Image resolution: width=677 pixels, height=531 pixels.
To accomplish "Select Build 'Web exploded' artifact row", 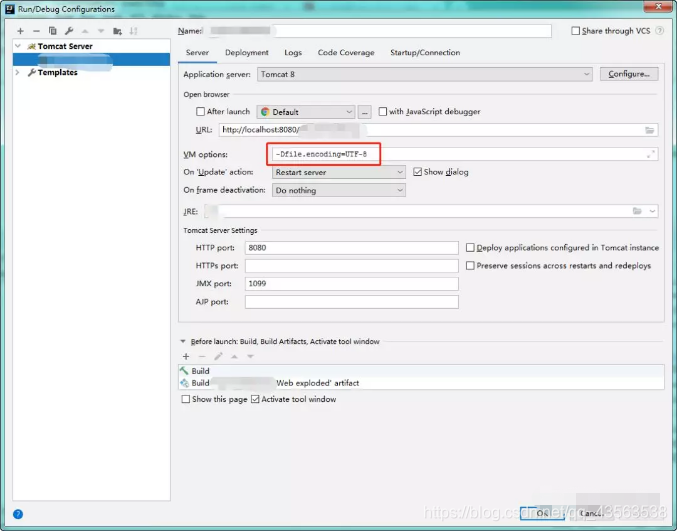I will click(x=421, y=383).
